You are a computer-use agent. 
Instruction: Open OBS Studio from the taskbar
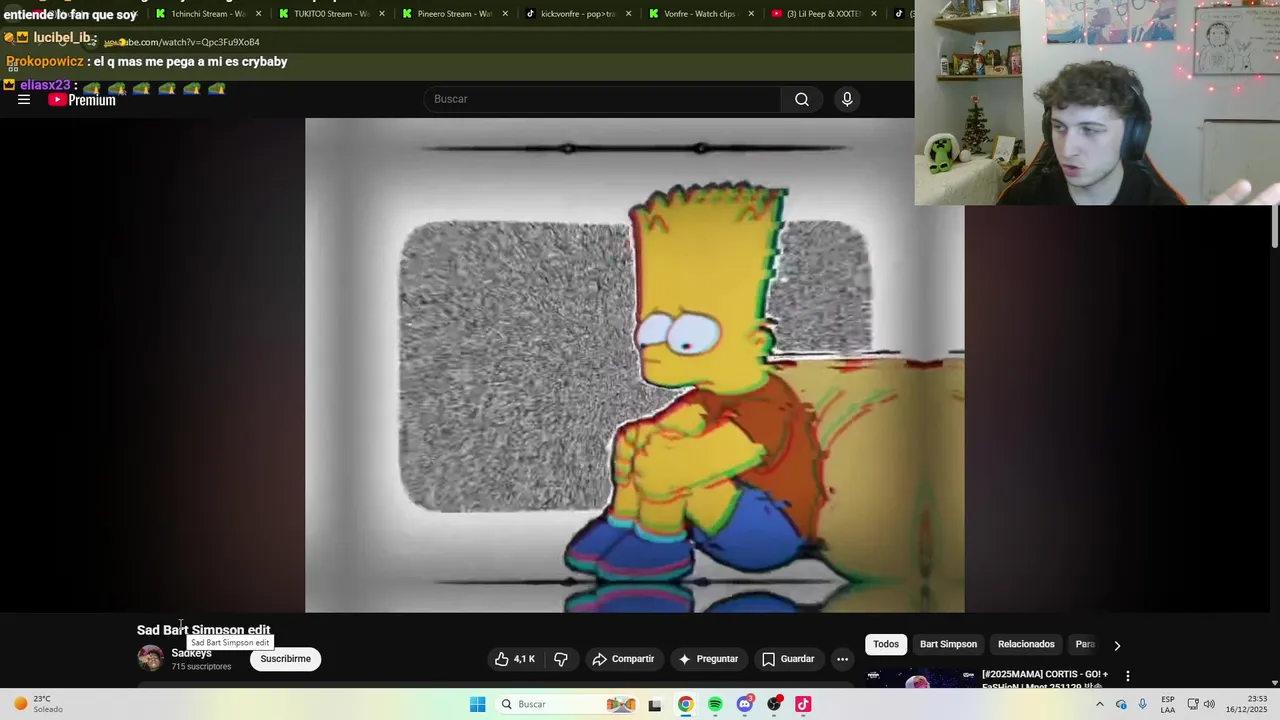(x=774, y=704)
